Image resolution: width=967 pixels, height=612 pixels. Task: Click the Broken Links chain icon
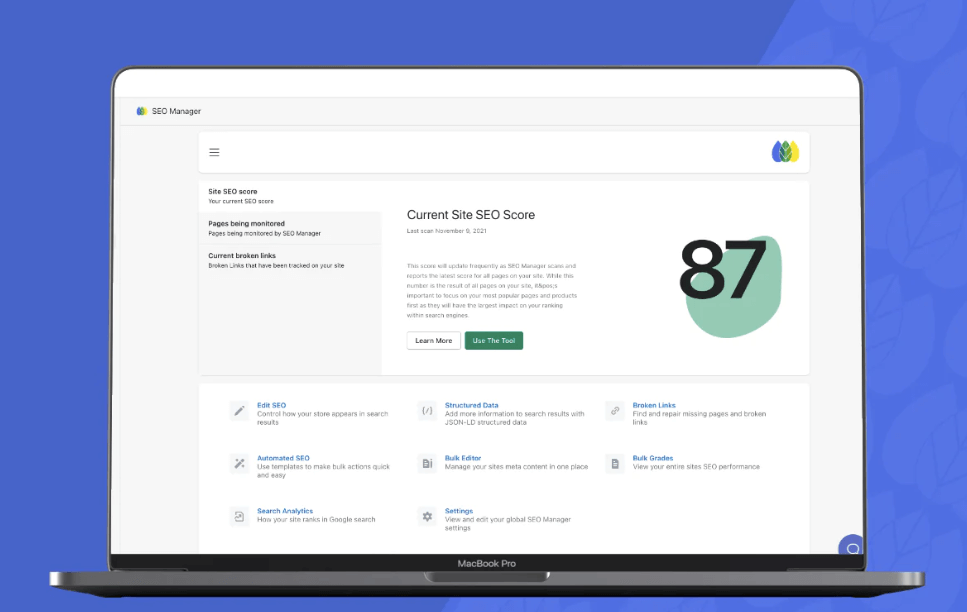tap(615, 411)
